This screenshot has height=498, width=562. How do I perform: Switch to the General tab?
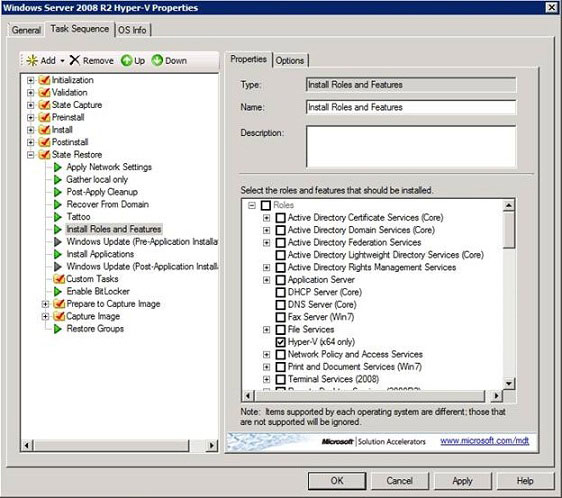tap(26, 30)
